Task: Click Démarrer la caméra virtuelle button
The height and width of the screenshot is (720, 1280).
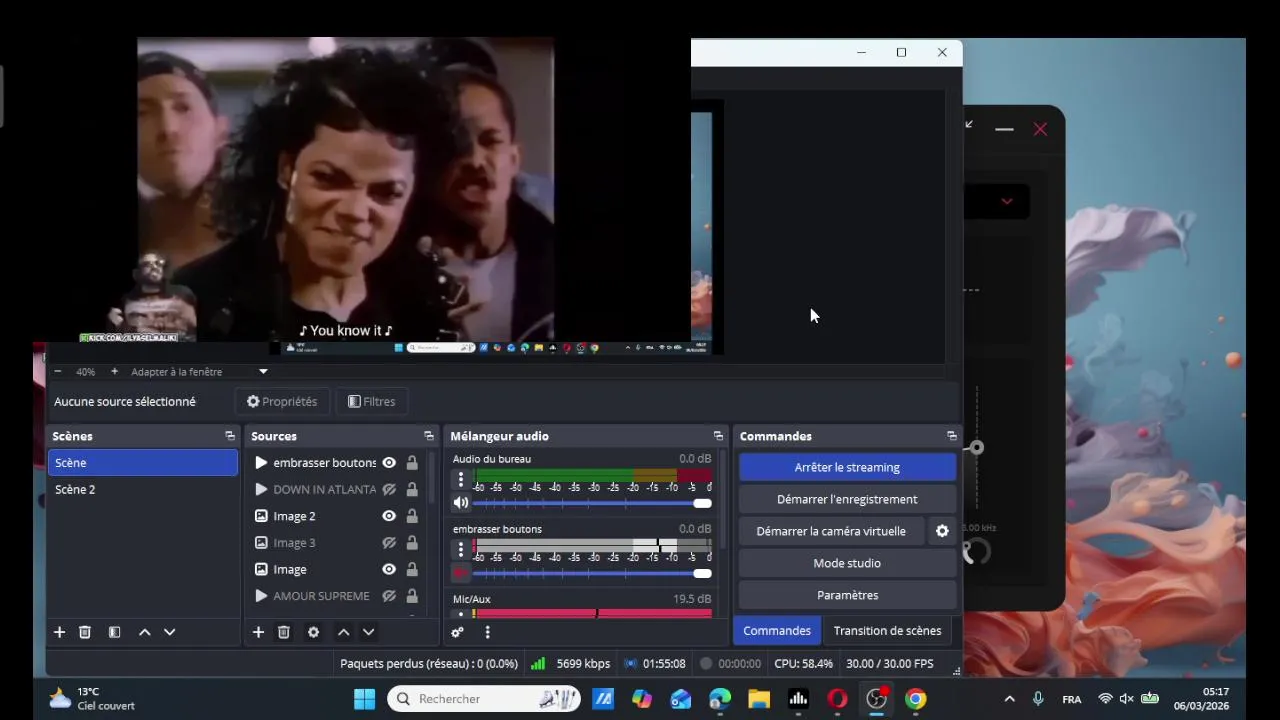Action: click(831, 531)
